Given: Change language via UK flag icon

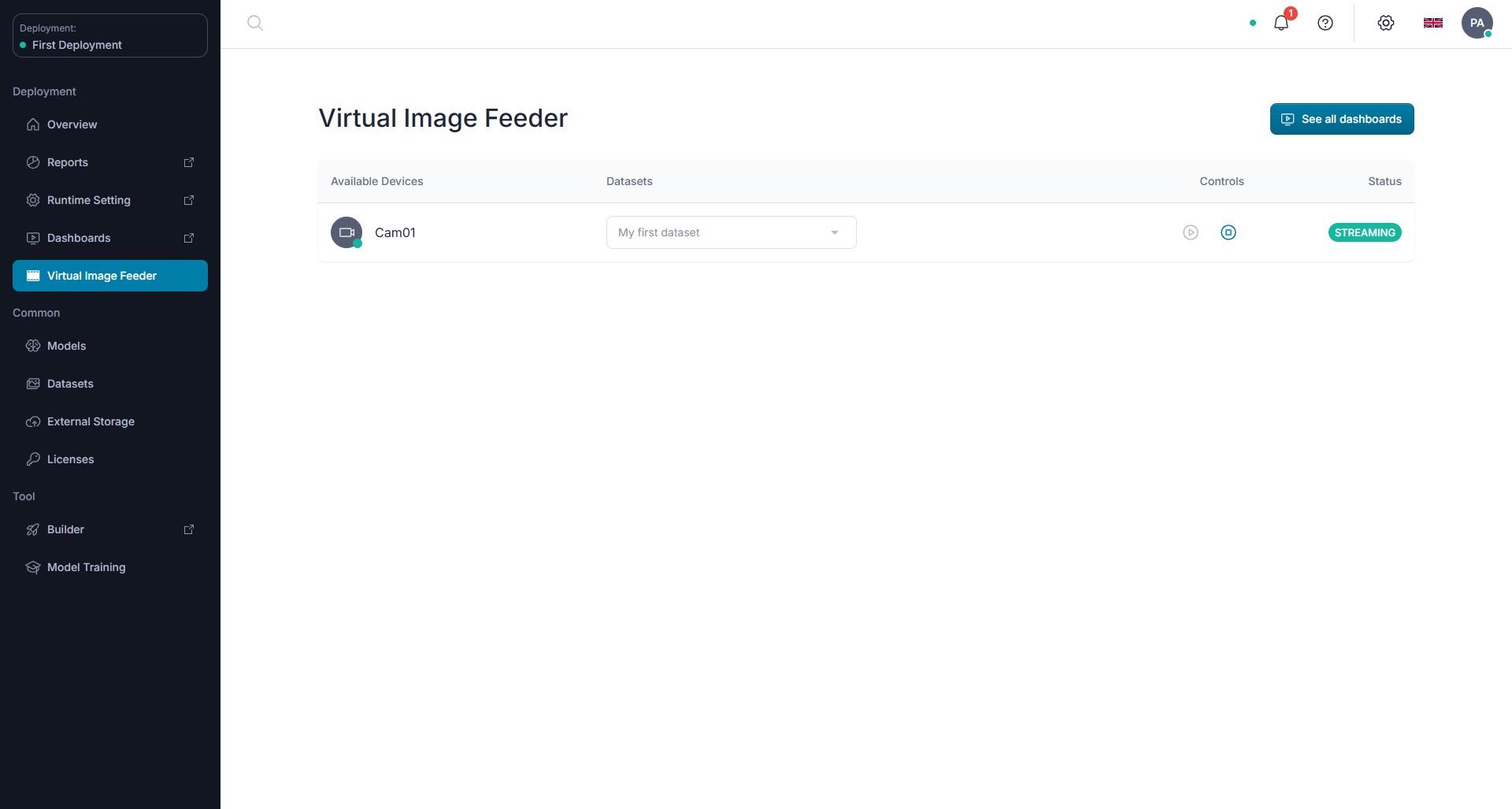Looking at the screenshot, I should coord(1433,23).
